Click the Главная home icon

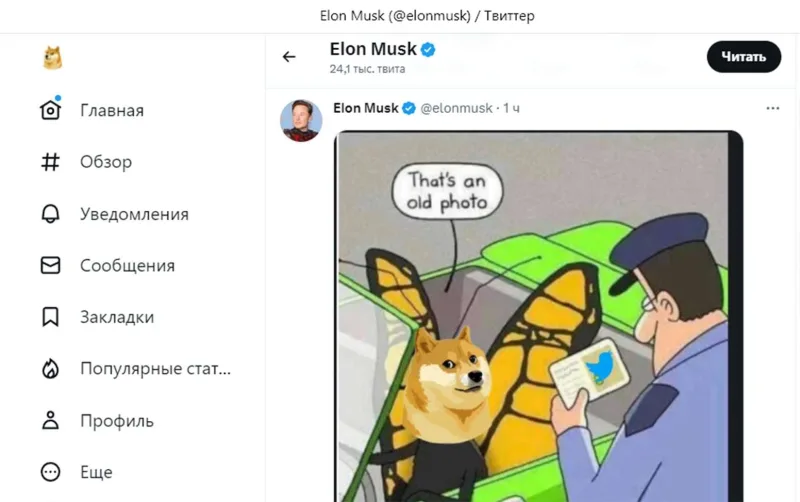[50, 110]
